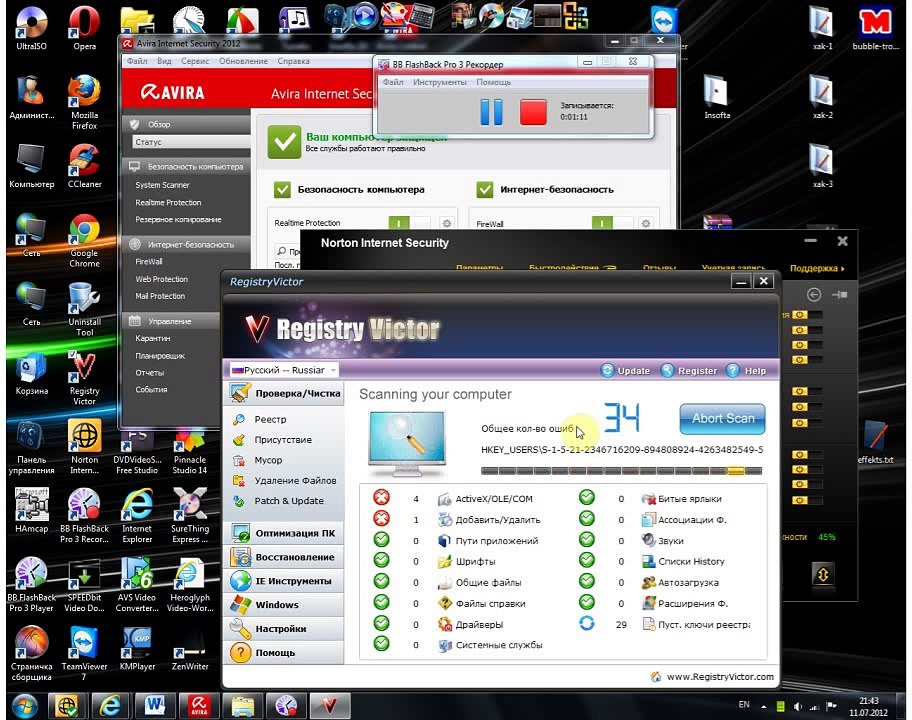Image resolution: width=912 pixels, height=720 pixels.
Task: Abort the running registry scan
Action: 722,418
